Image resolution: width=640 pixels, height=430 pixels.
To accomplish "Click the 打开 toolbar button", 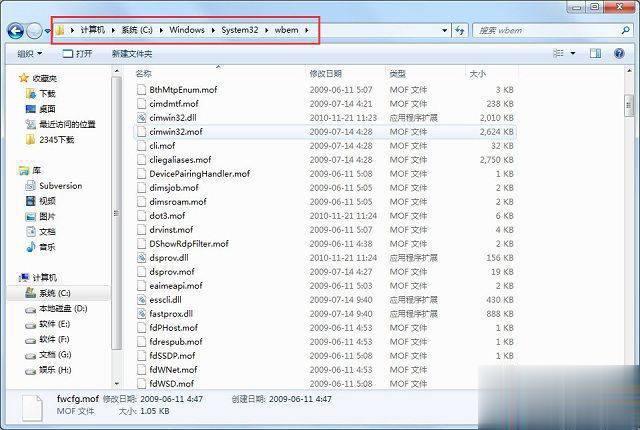I will [77, 53].
